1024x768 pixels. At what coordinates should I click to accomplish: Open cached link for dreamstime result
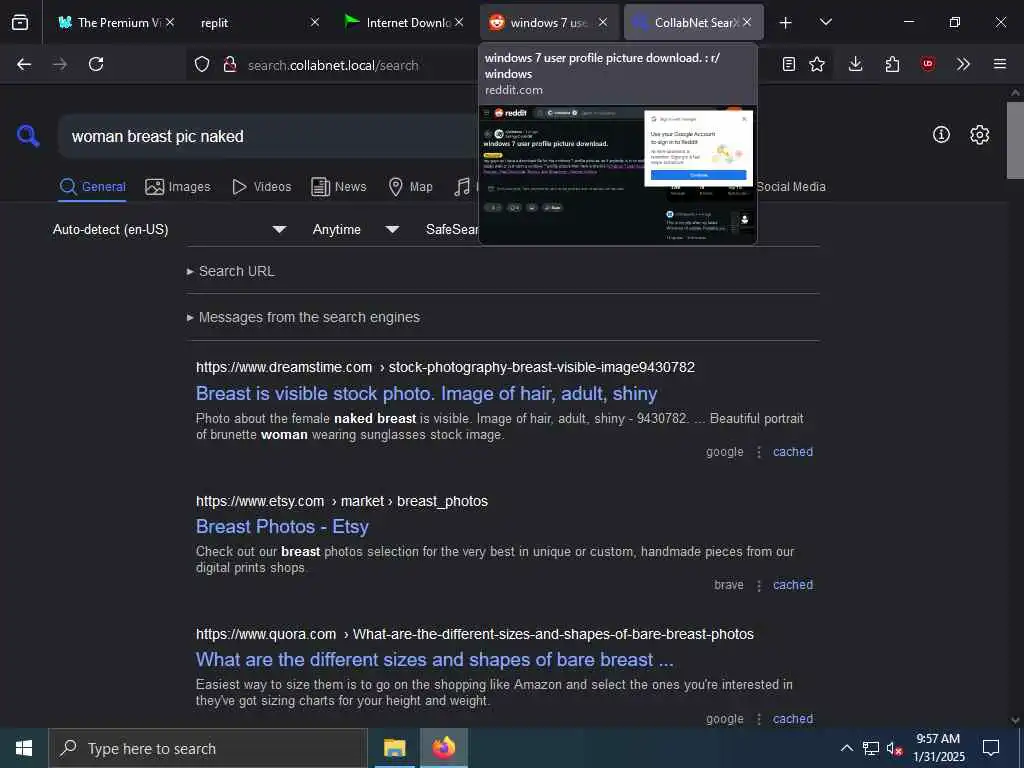pos(793,452)
